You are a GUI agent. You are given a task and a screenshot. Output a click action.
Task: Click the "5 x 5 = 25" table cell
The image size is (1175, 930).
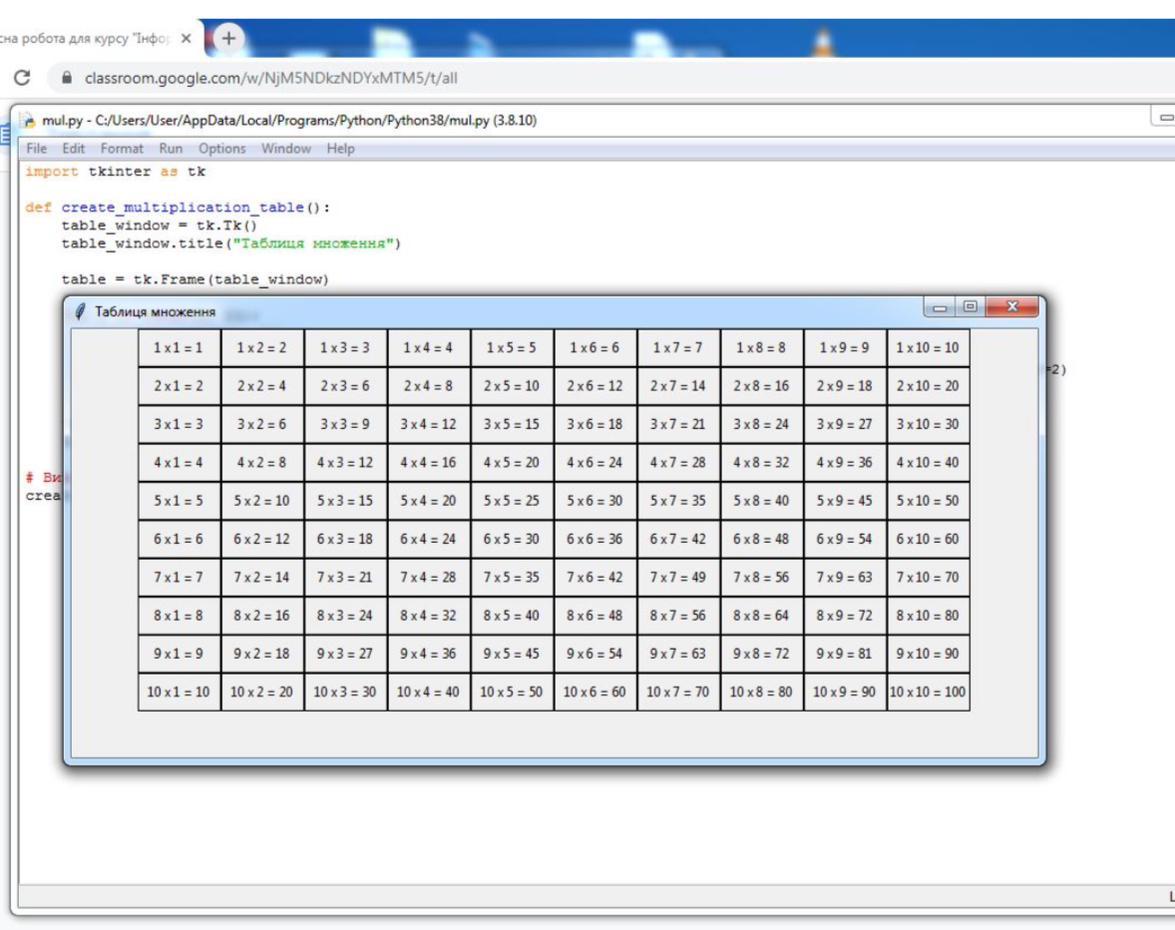(x=512, y=501)
